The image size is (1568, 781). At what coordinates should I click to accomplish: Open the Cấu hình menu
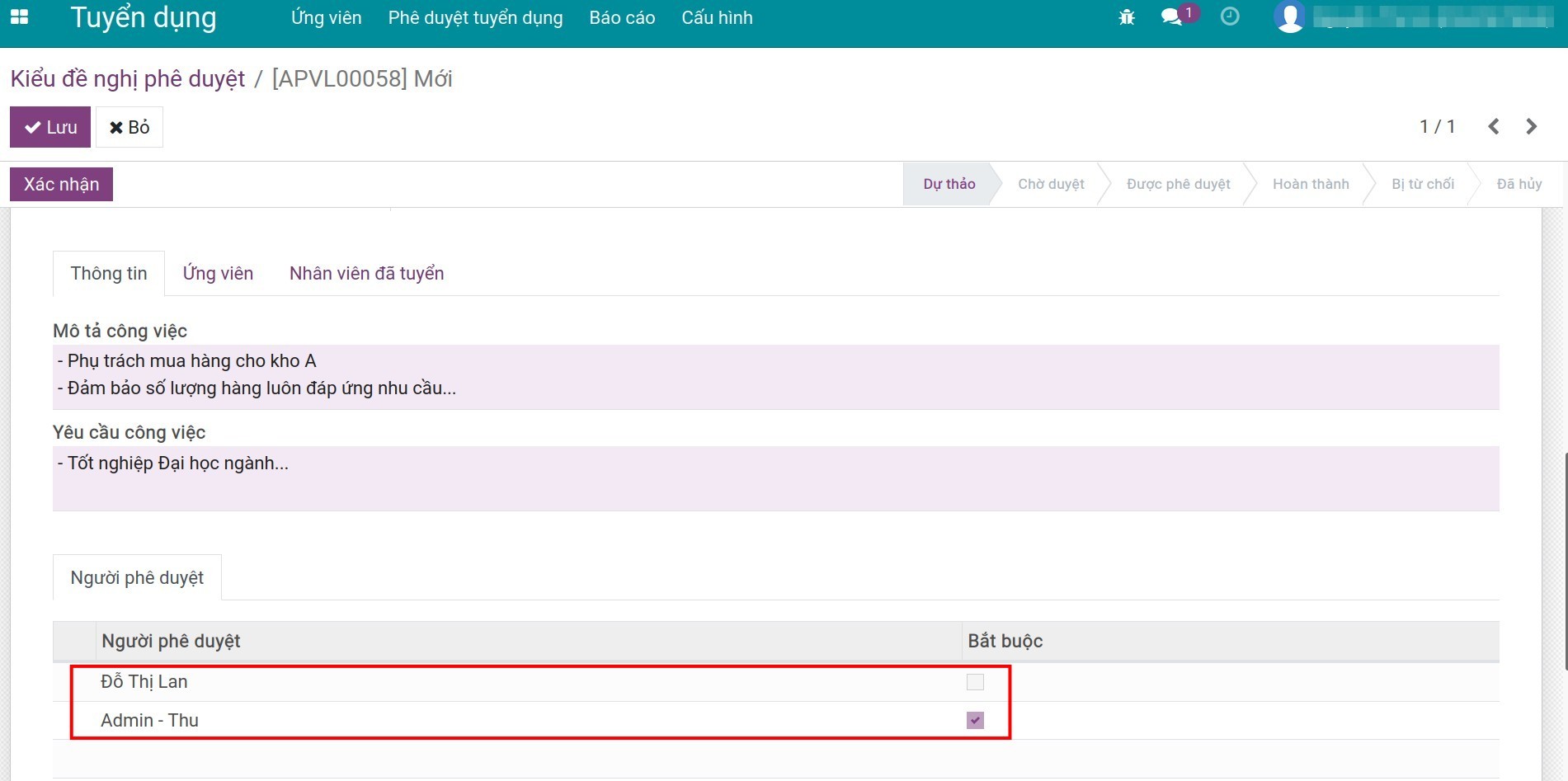click(717, 18)
